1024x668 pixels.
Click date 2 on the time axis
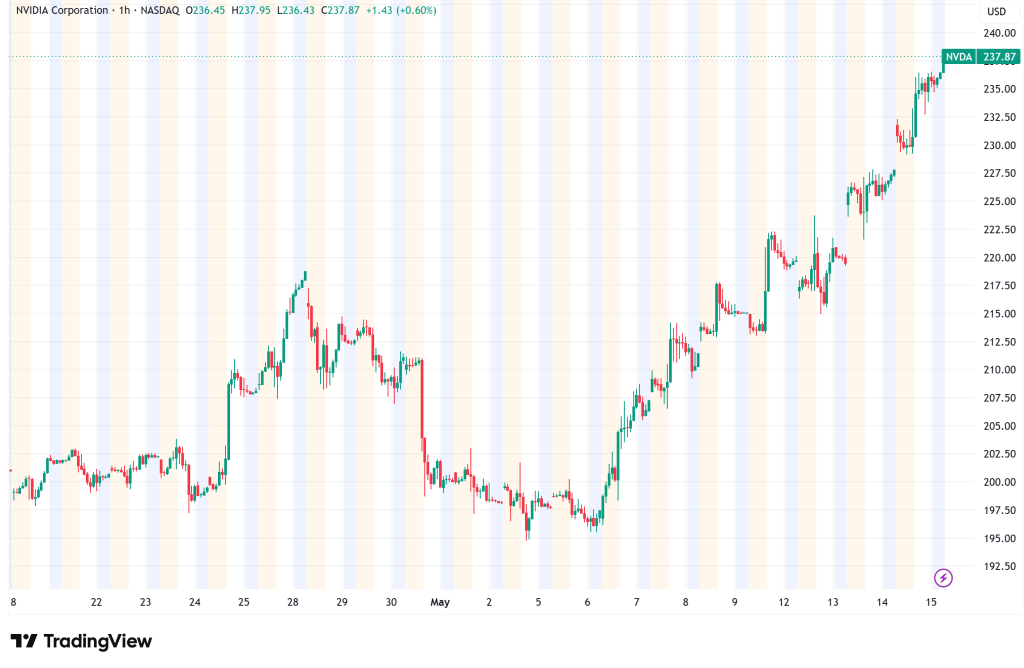tap(489, 603)
